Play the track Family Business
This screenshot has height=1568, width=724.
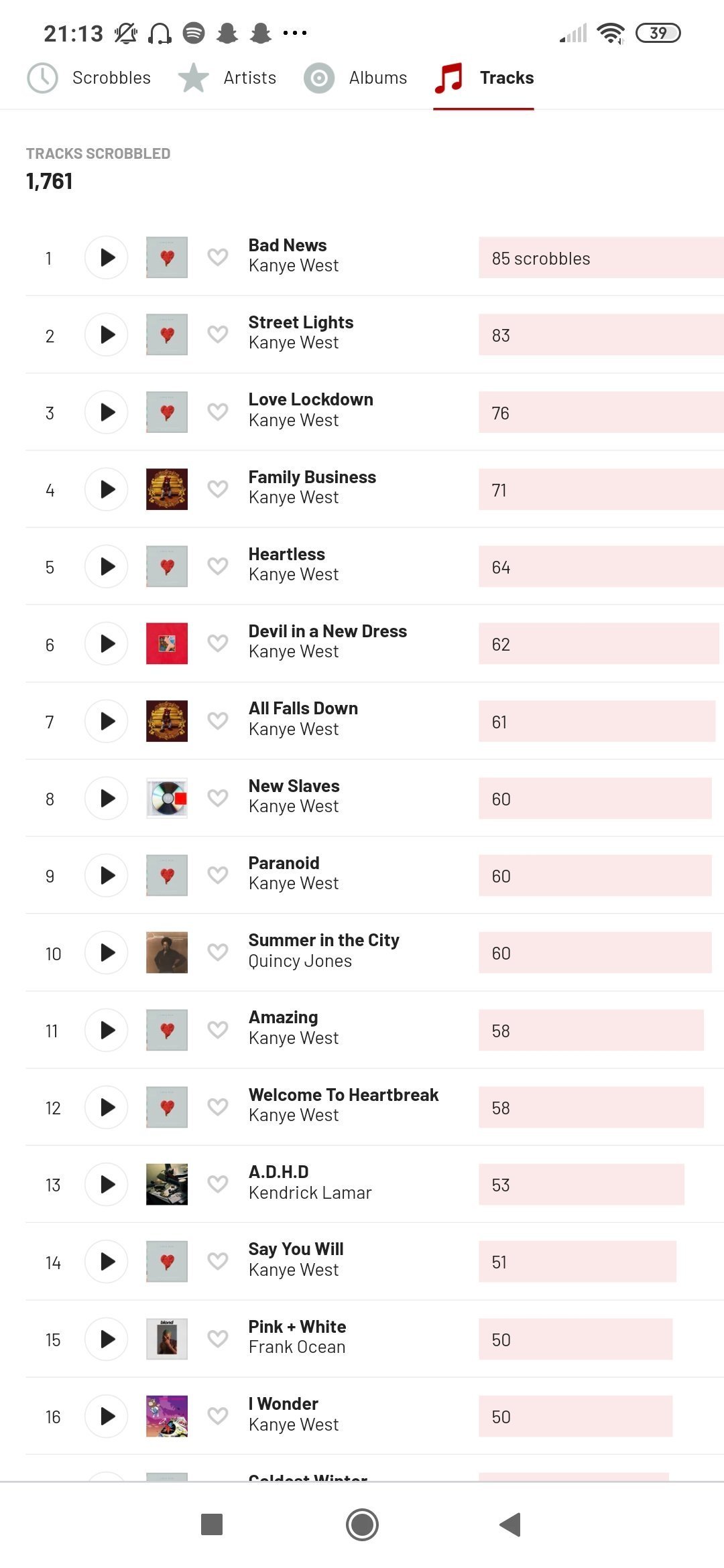[107, 489]
